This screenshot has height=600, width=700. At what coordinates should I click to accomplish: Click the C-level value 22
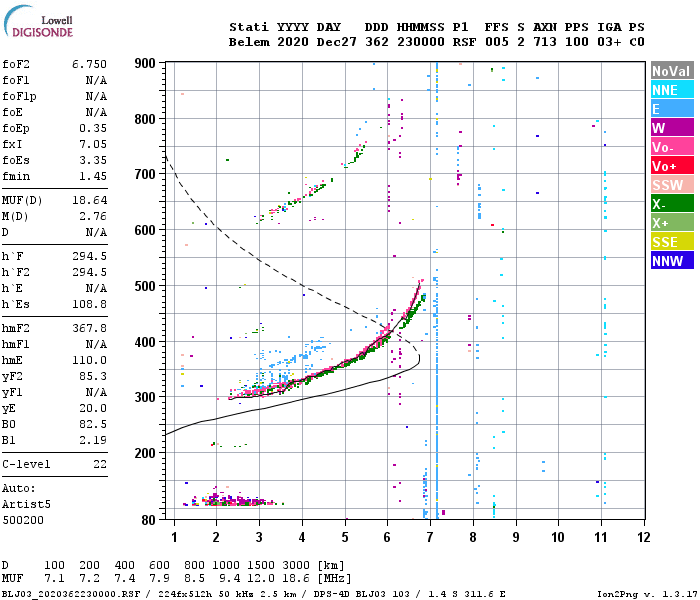[100, 464]
